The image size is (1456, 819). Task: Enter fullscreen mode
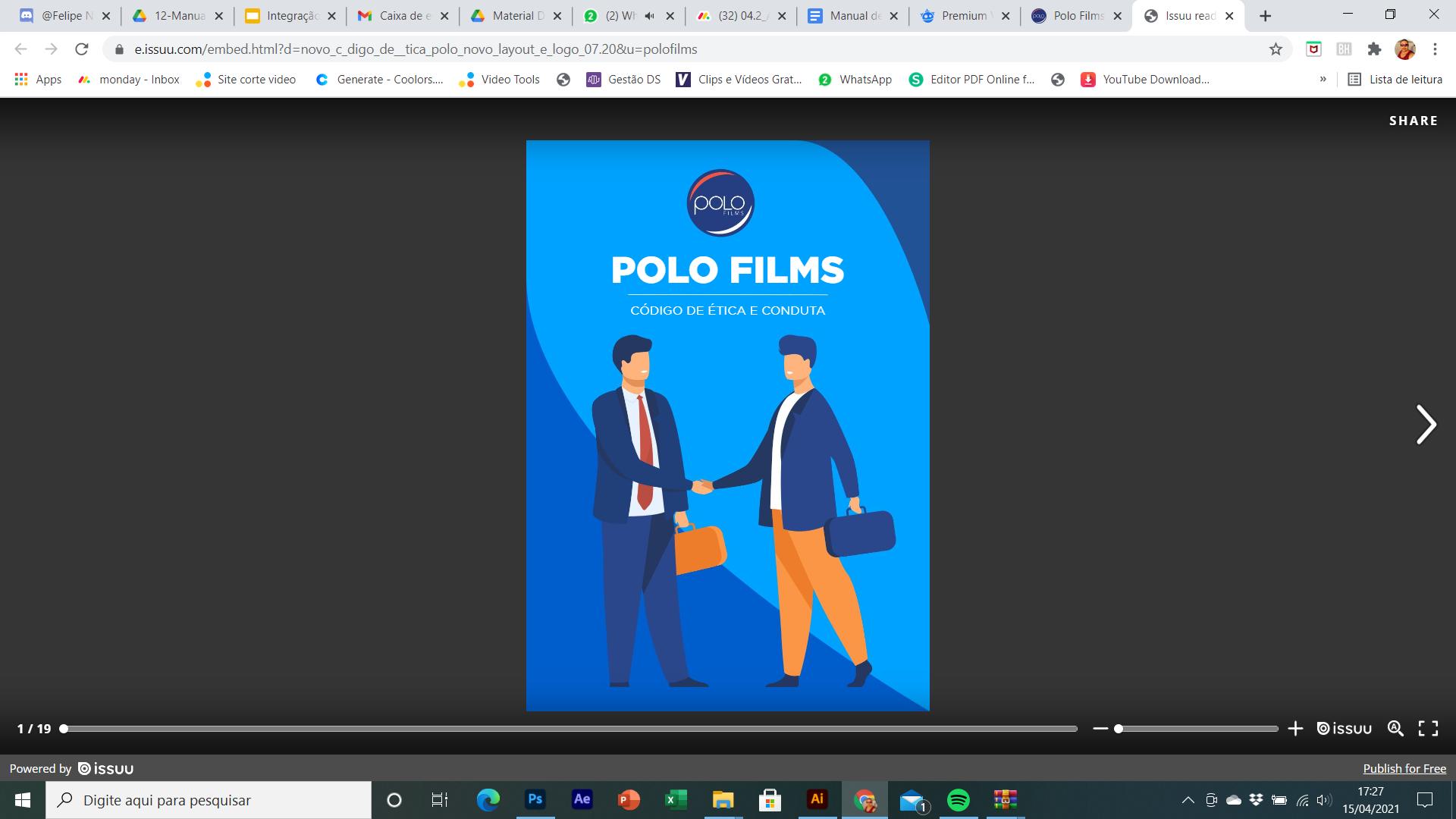click(x=1428, y=729)
